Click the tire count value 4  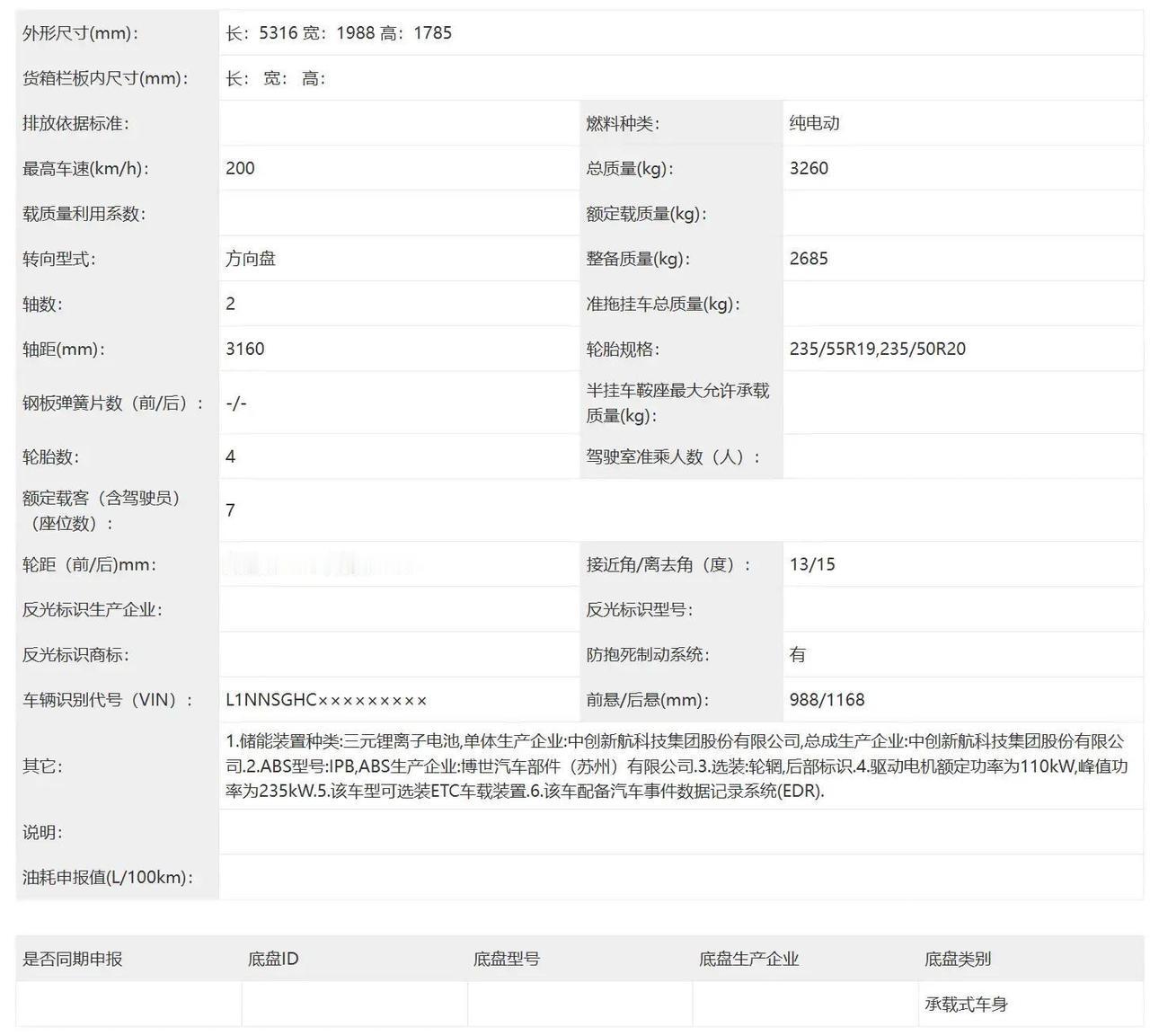pos(231,456)
